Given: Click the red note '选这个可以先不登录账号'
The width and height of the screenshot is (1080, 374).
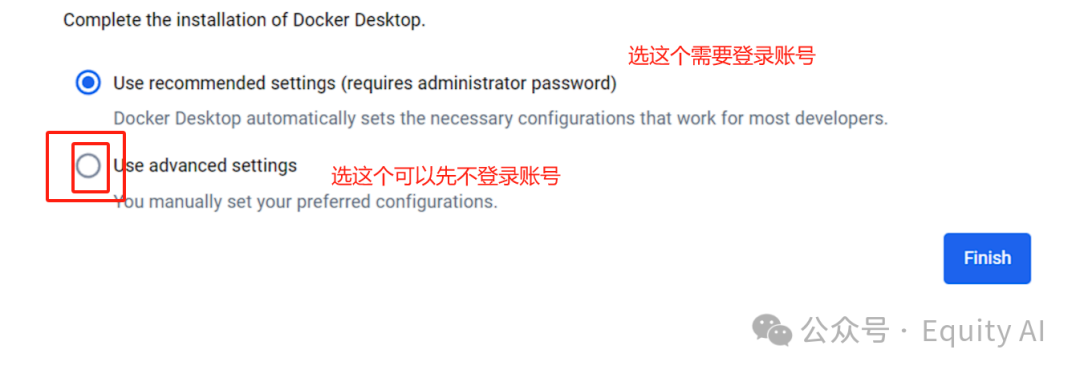Looking at the screenshot, I should (x=446, y=177).
